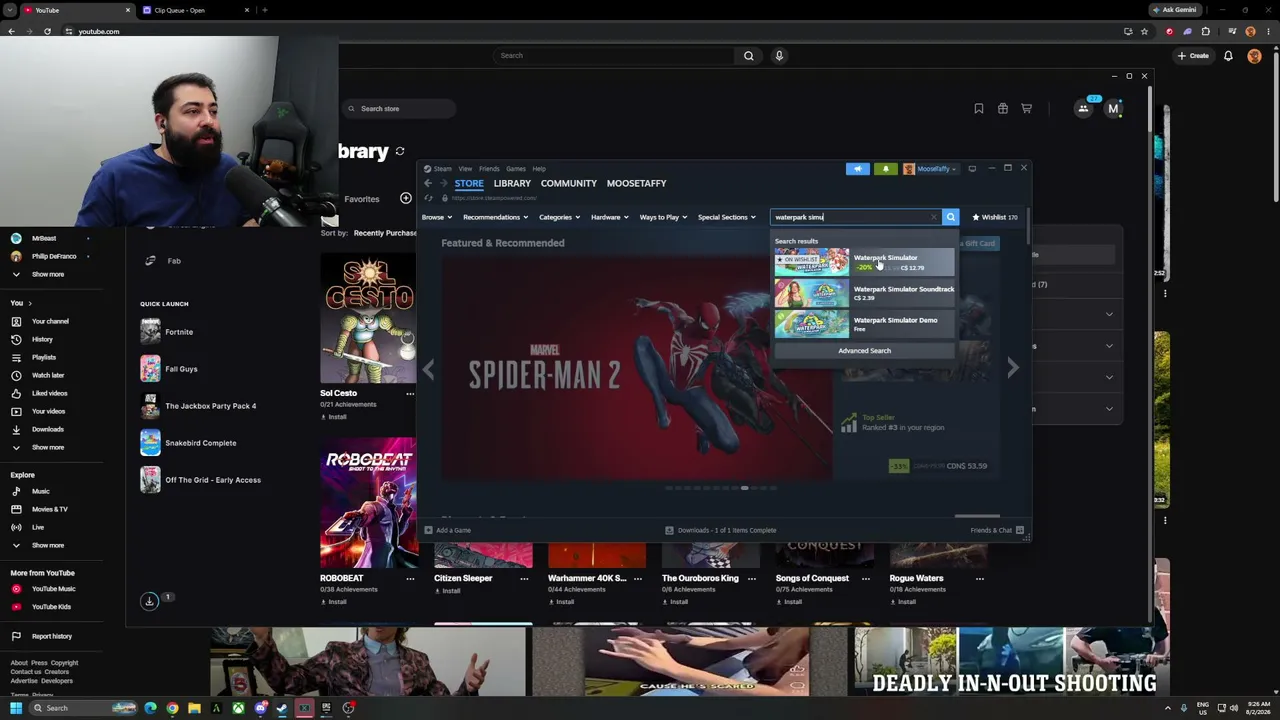
Task: Click YouTube search magnifier button
Action: pyautogui.click(x=748, y=55)
